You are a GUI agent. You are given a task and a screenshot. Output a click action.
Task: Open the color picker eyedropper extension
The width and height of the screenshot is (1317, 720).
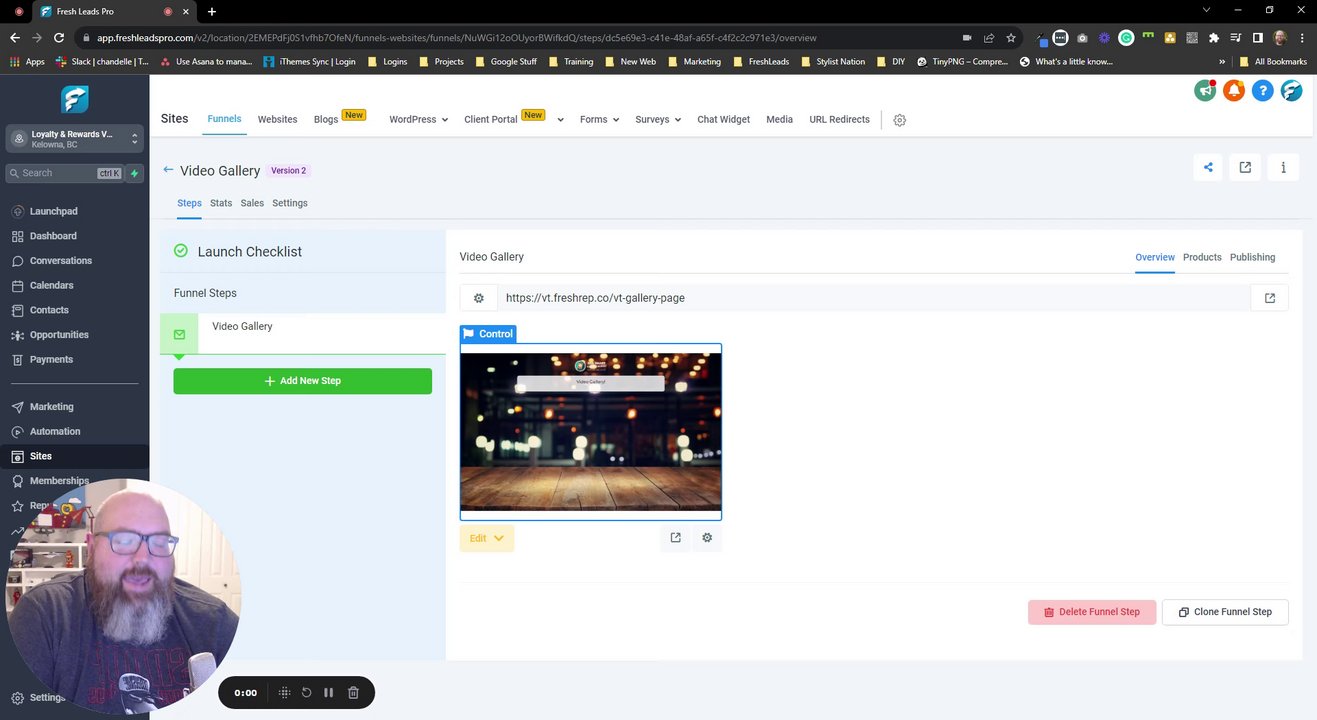point(1041,38)
